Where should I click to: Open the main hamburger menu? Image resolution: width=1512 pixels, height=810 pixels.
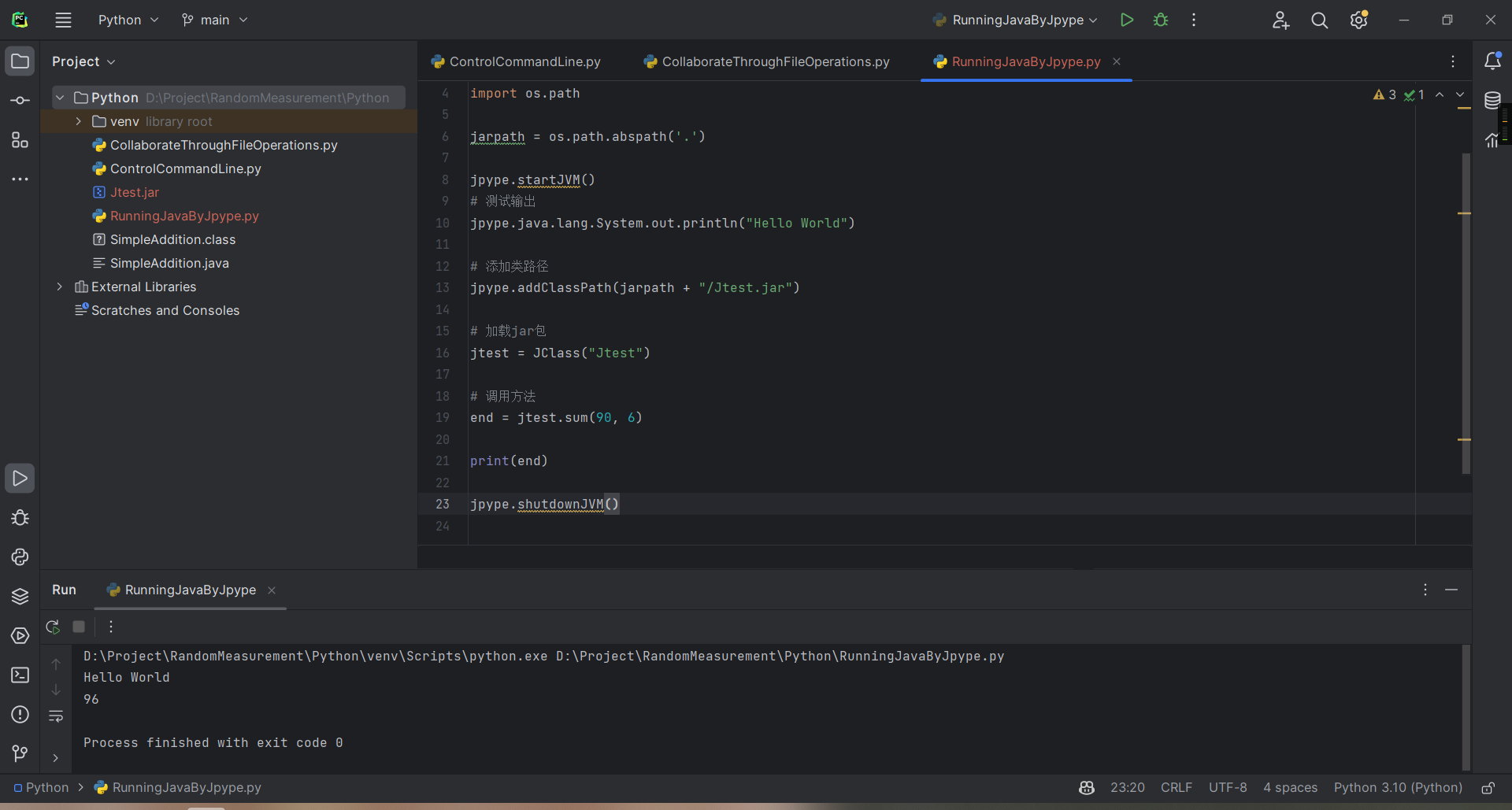tap(63, 20)
